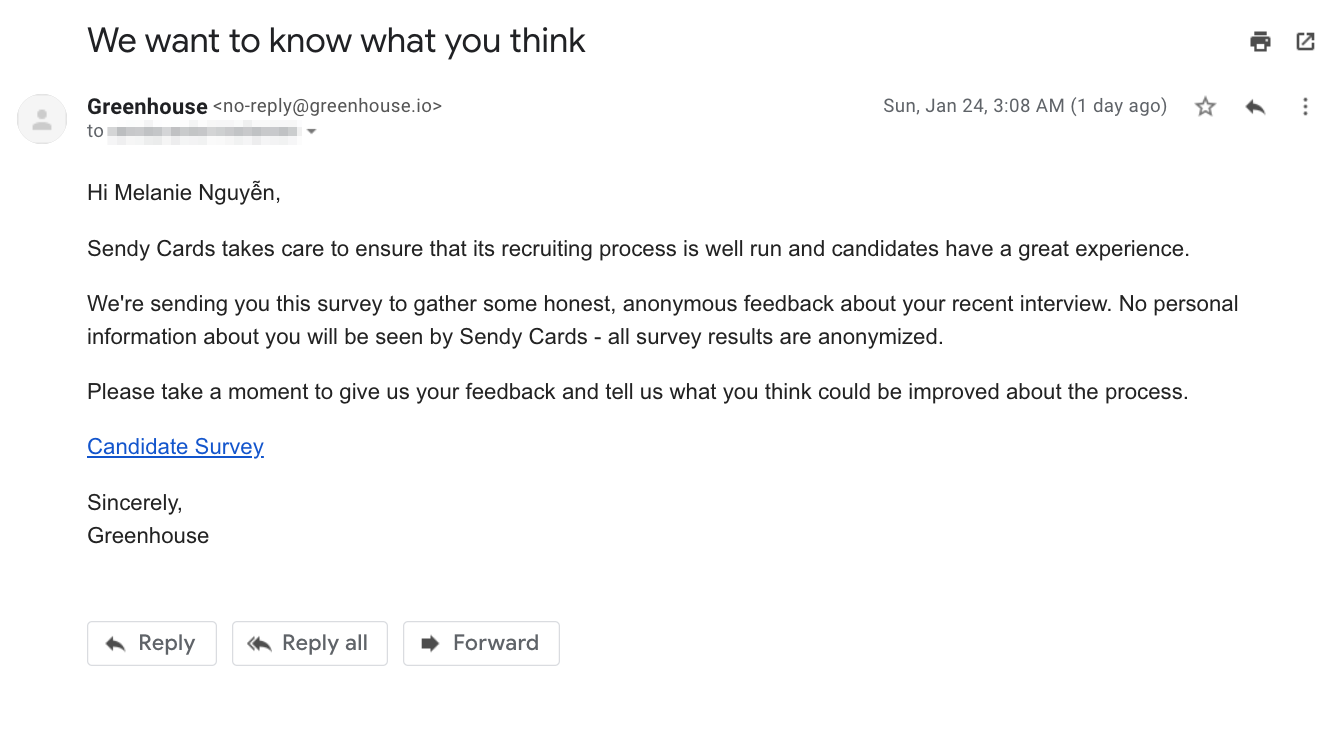This screenshot has height=736, width=1334.
Task: Click the Forward button
Action: tap(481, 643)
